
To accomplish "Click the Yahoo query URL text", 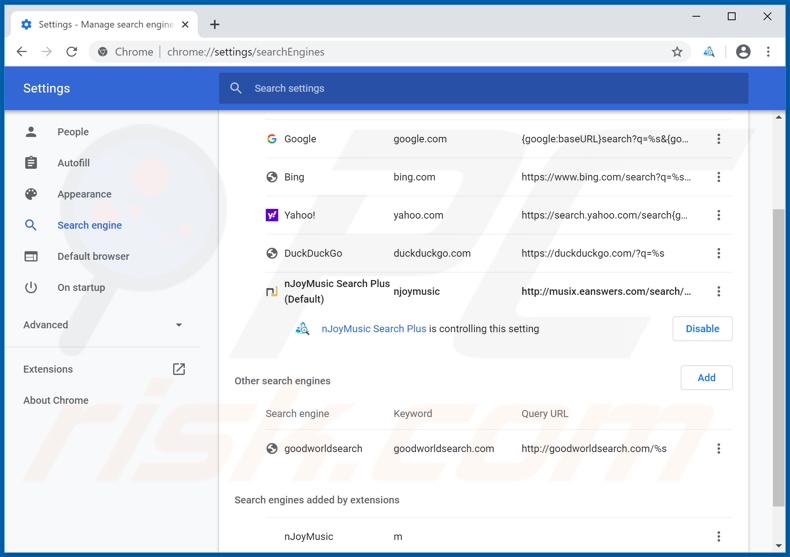I will click(604, 215).
